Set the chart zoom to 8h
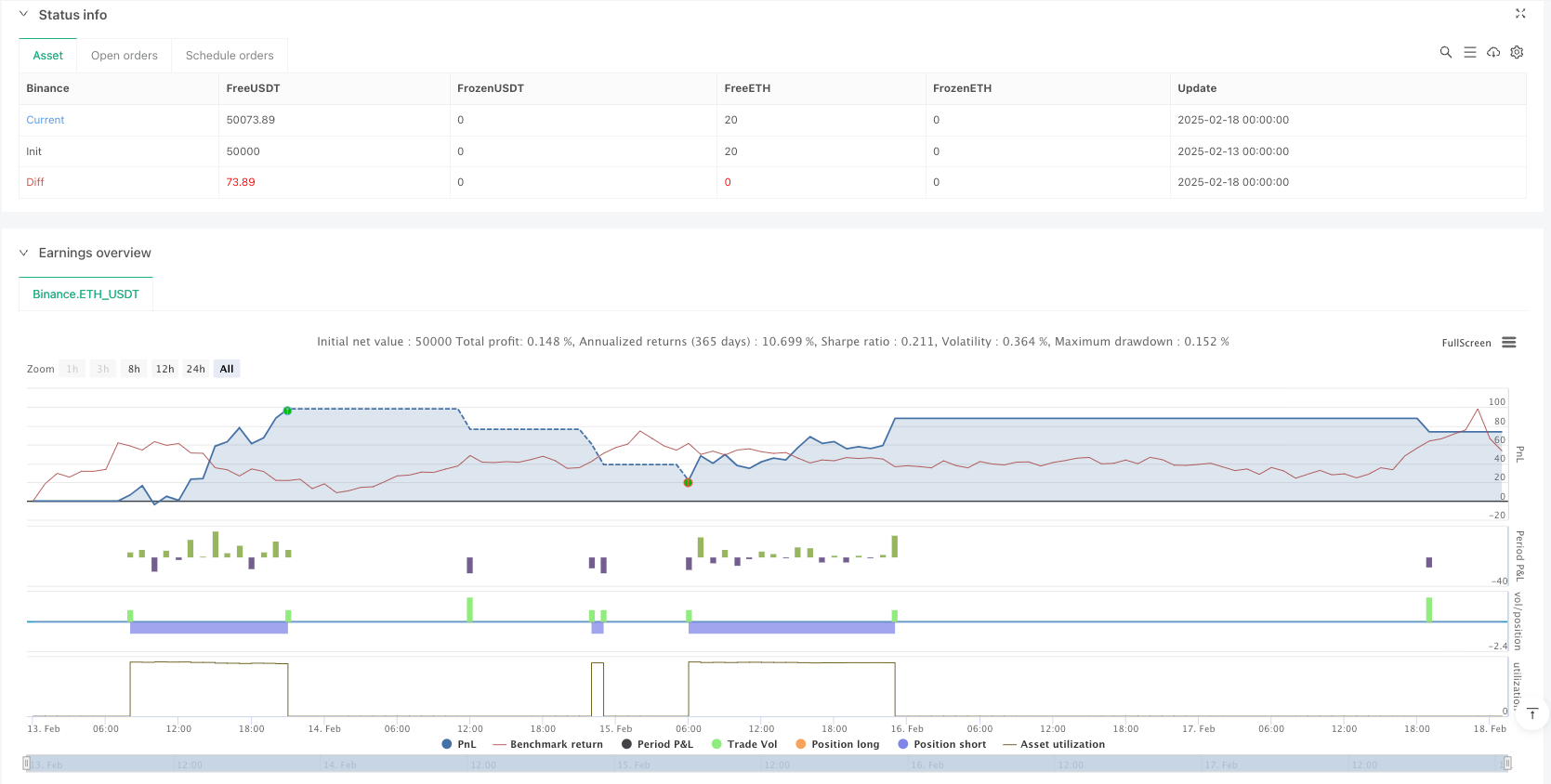The height and width of the screenshot is (784, 1551). [x=134, y=369]
